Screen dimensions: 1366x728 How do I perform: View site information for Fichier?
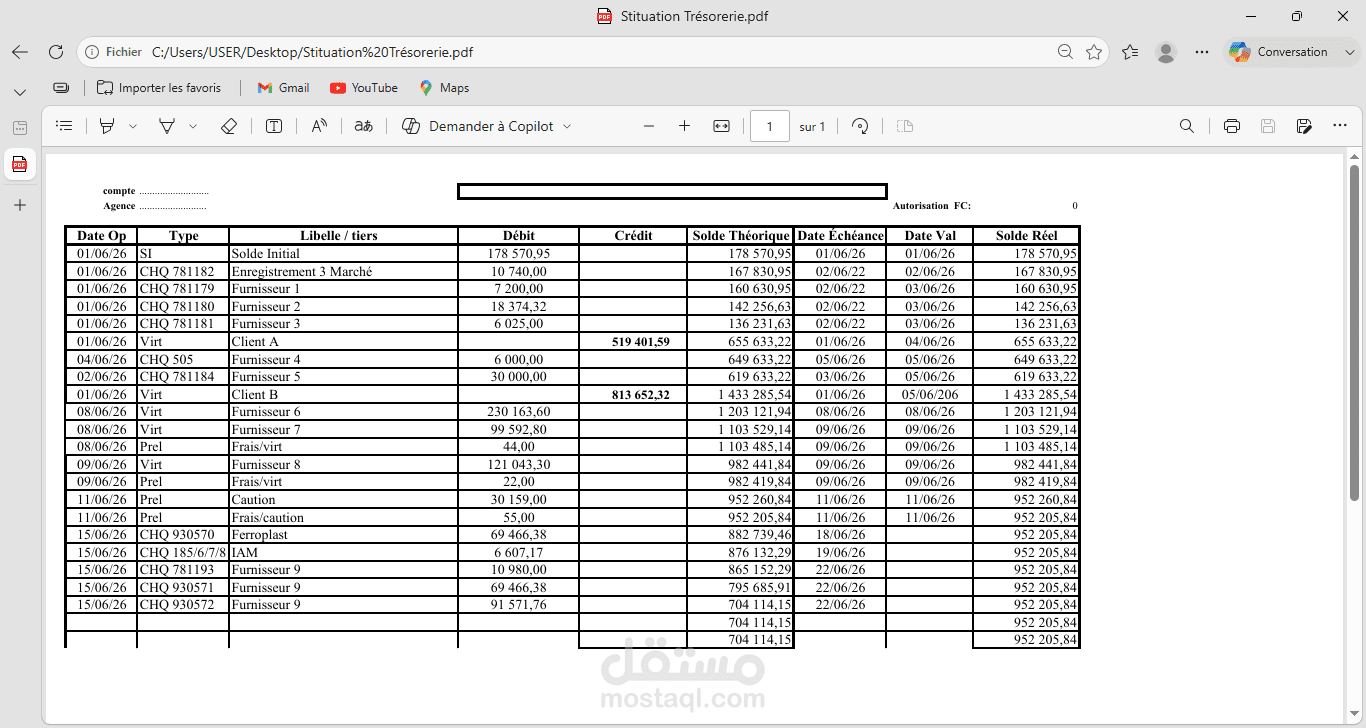pyautogui.click(x=113, y=52)
